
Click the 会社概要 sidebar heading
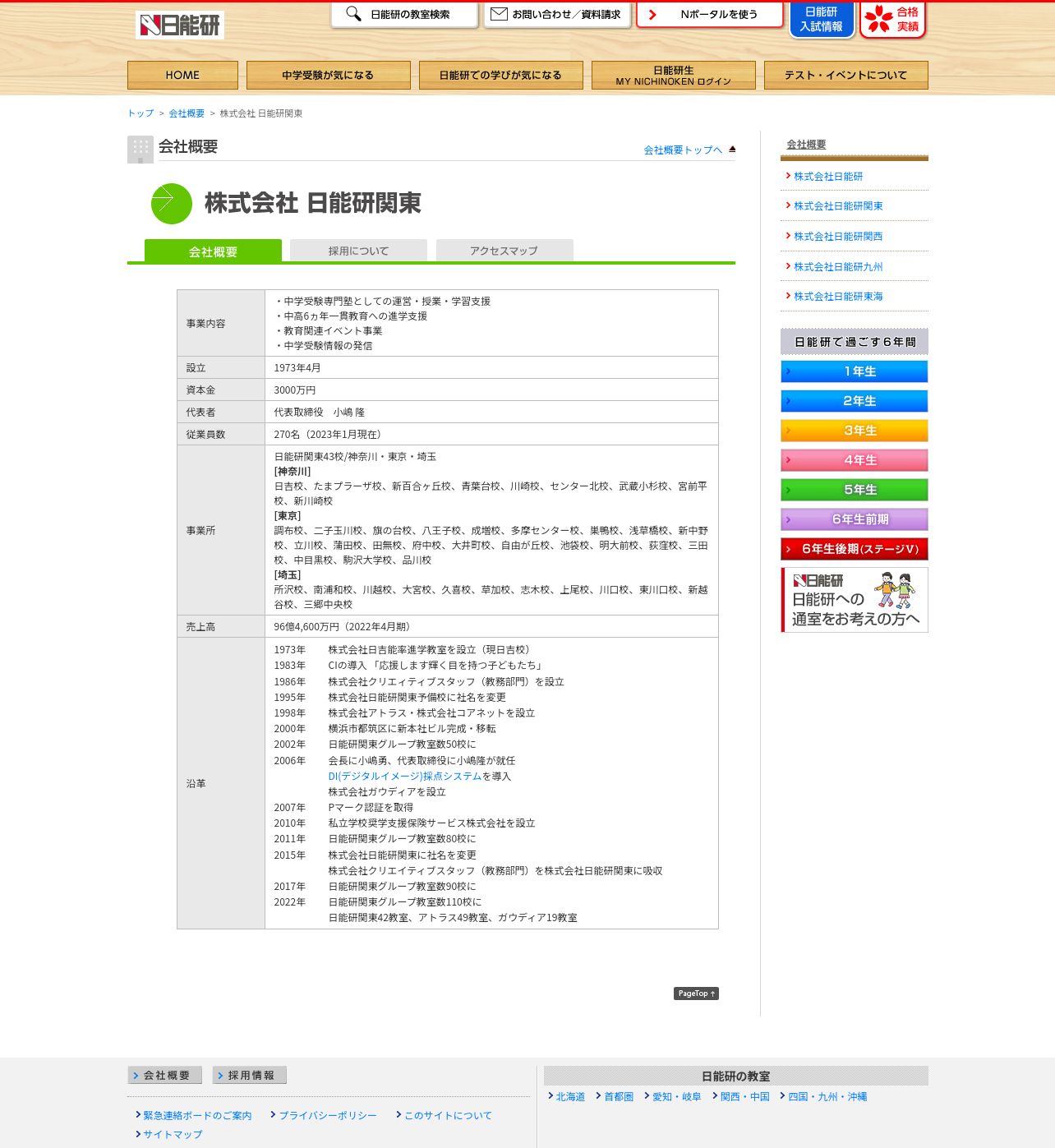tap(806, 144)
